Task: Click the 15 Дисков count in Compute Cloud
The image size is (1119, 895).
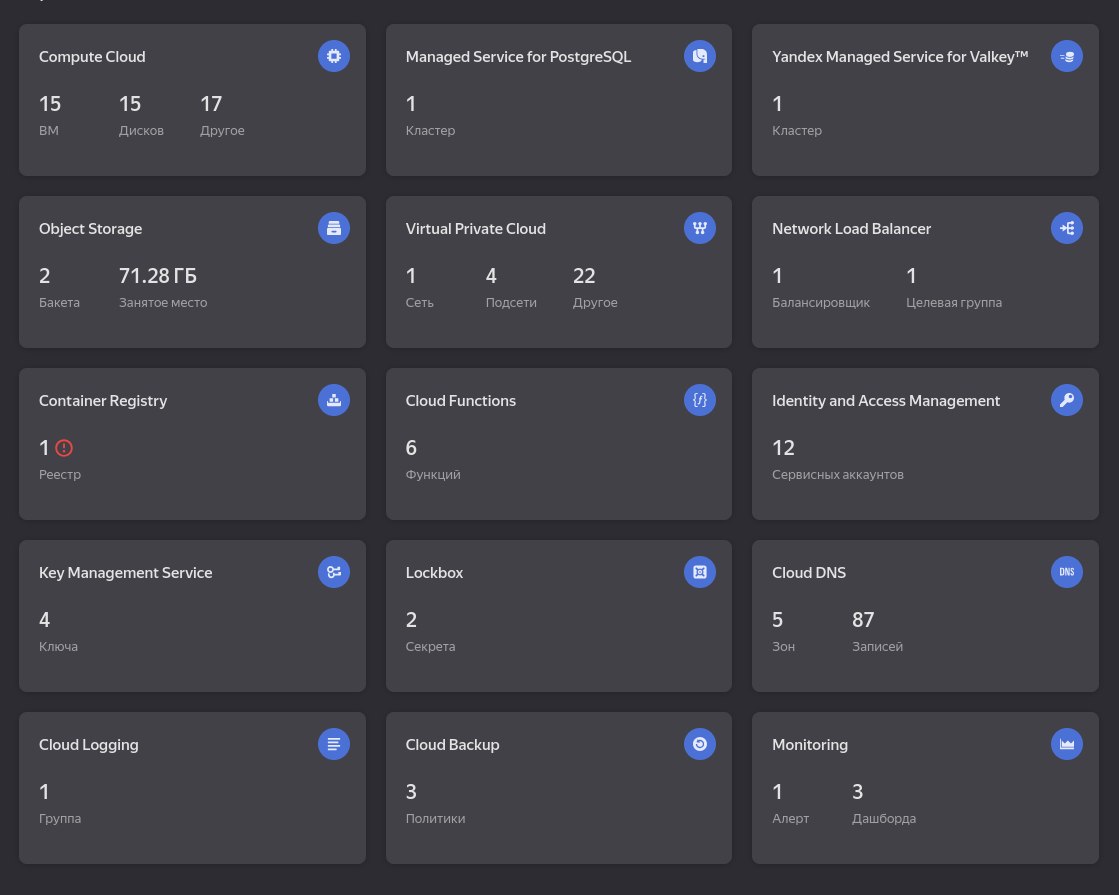Action: pos(141,114)
